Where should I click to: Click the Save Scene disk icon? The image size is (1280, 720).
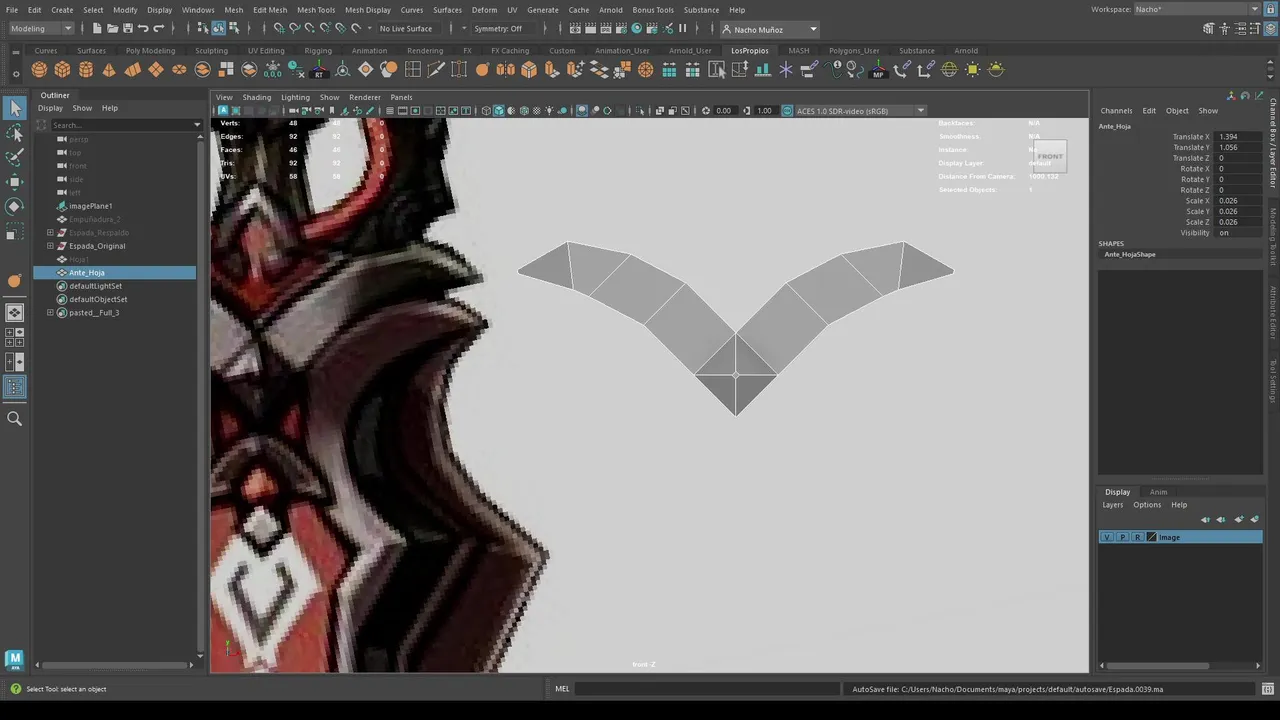pyautogui.click(x=127, y=28)
